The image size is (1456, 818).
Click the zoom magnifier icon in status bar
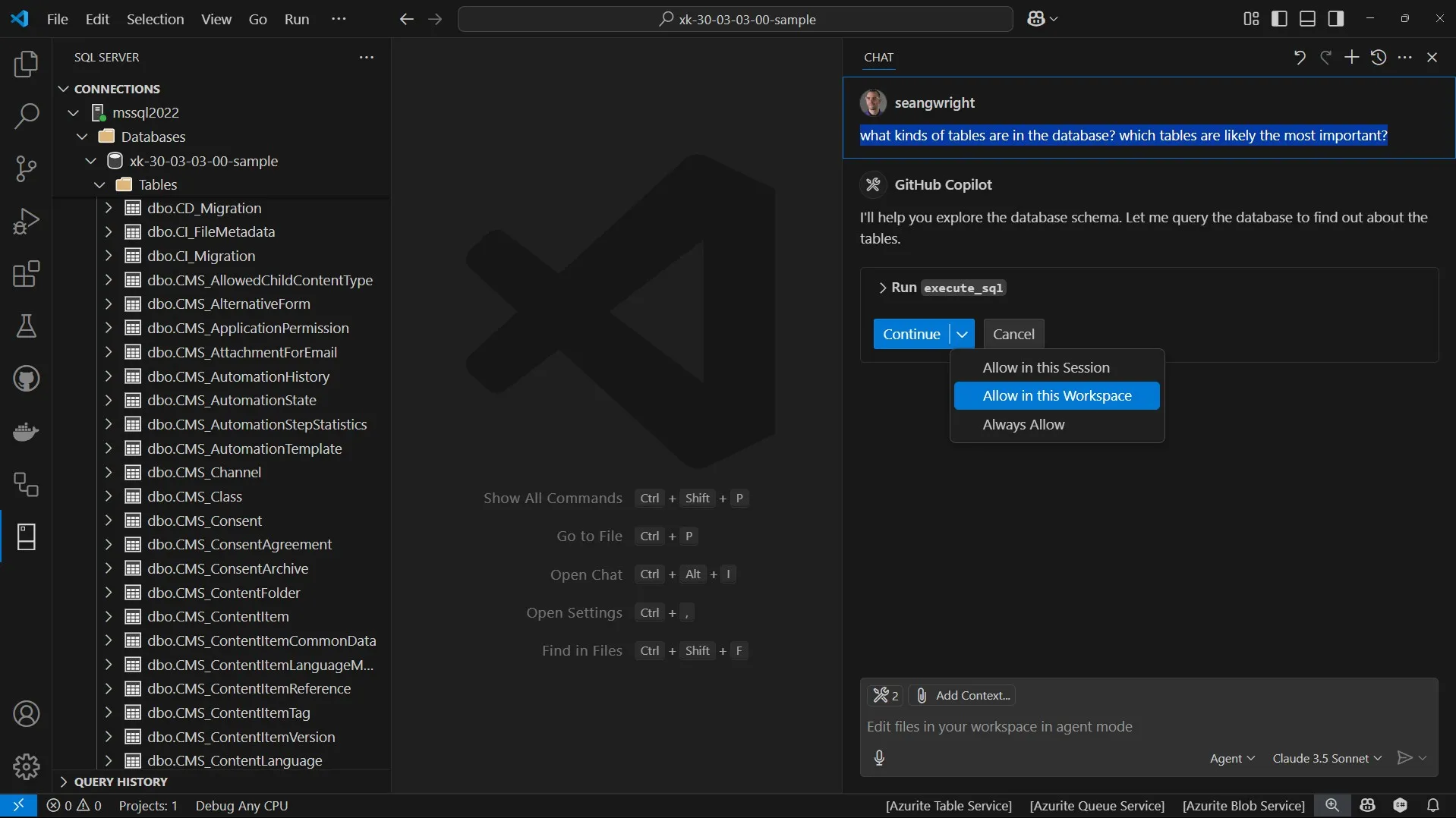tap(1332, 806)
